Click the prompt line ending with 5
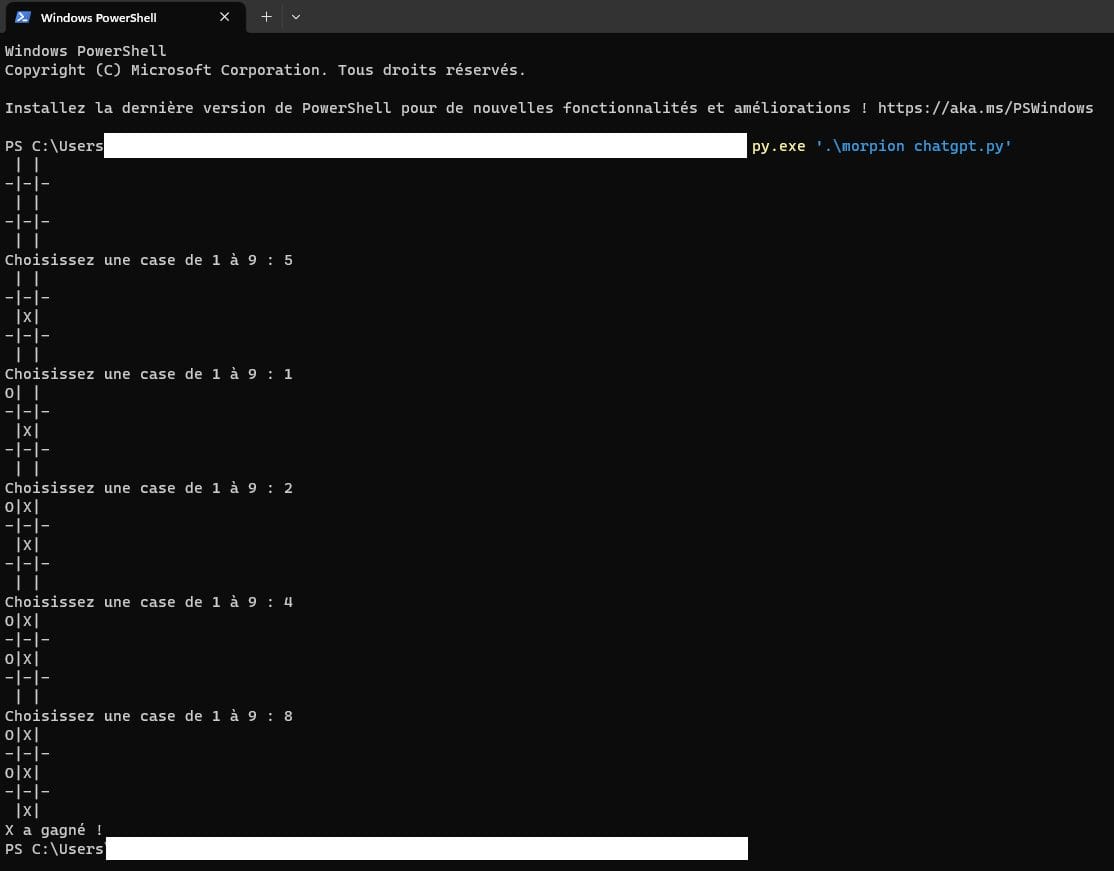Viewport: 1114px width, 871px height. point(148,260)
